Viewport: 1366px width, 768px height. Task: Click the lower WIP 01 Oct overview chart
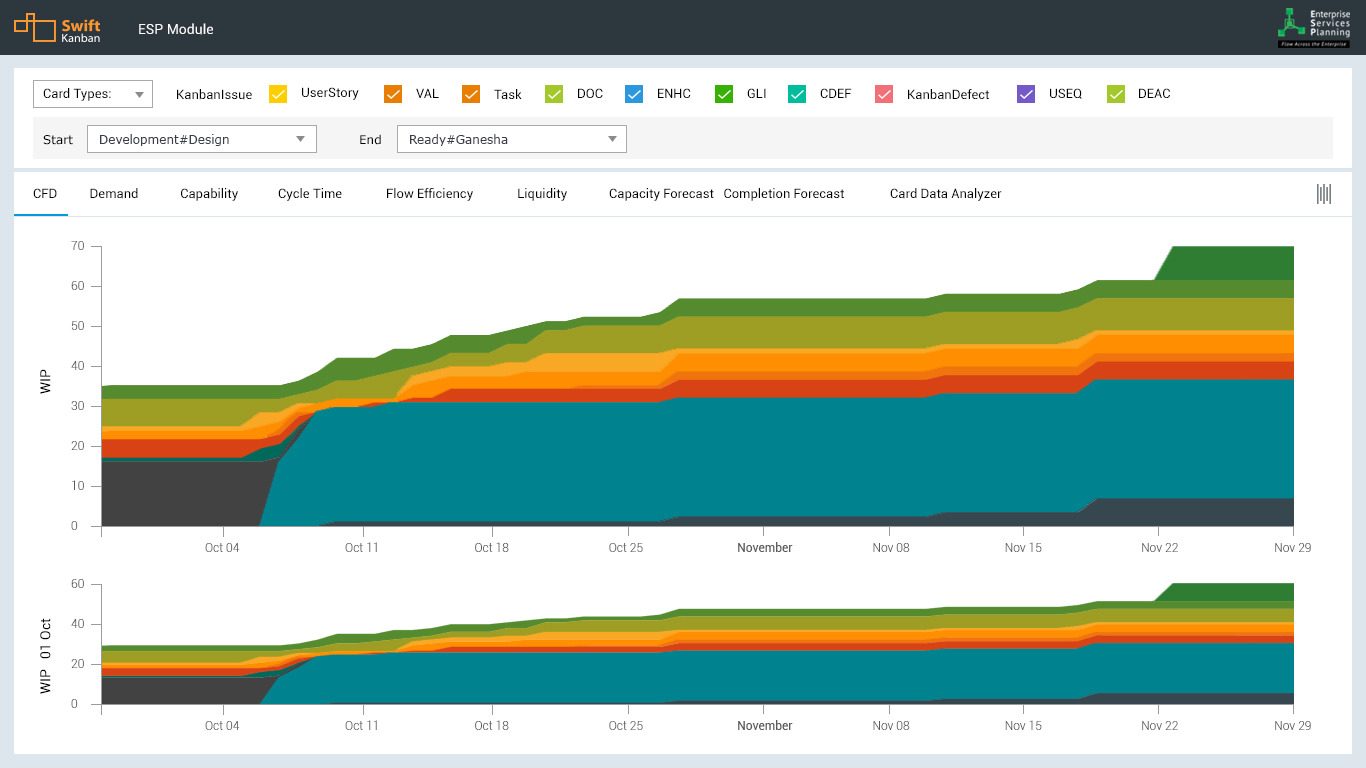click(697, 655)
